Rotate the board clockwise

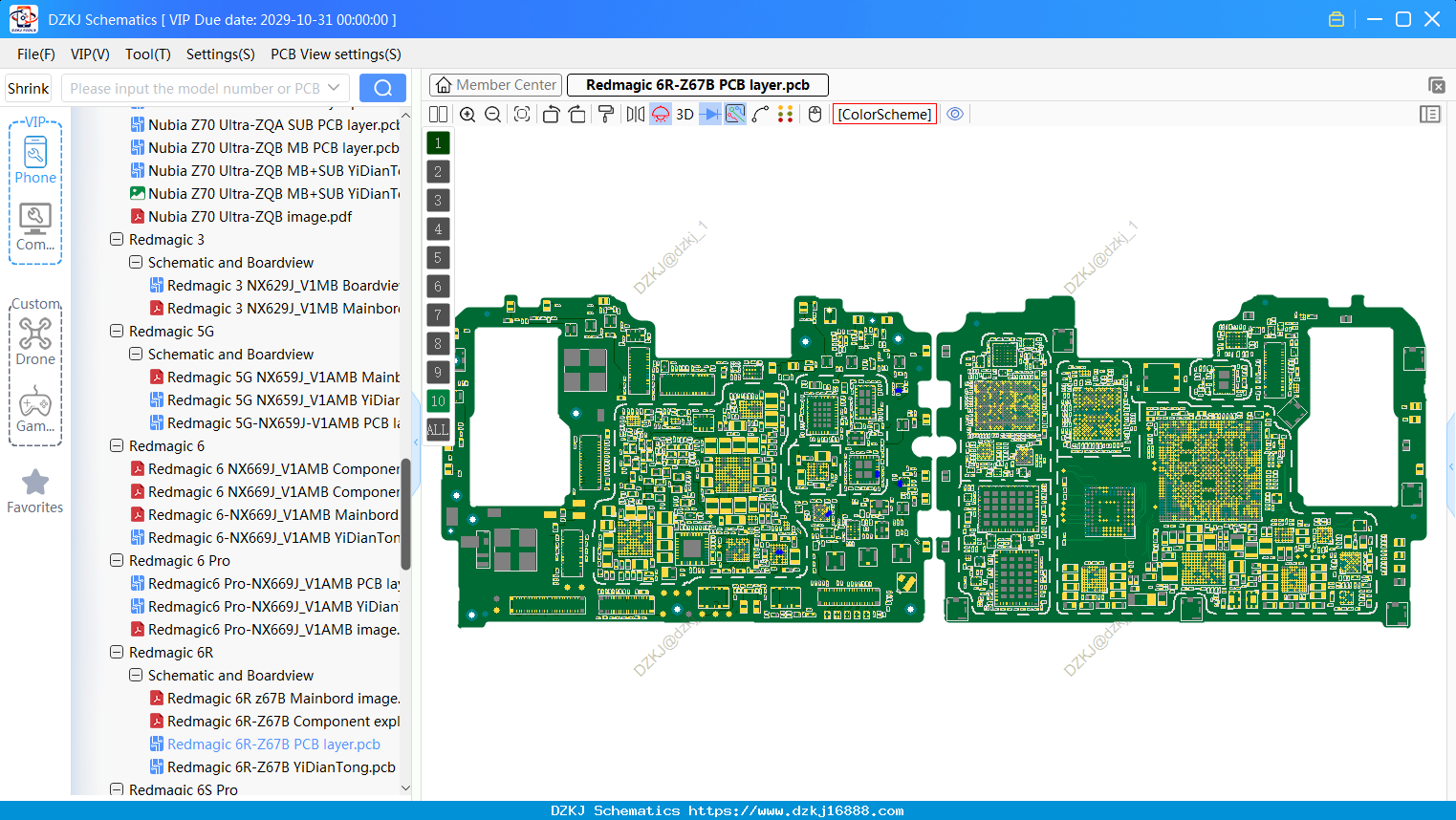(577, 114)
